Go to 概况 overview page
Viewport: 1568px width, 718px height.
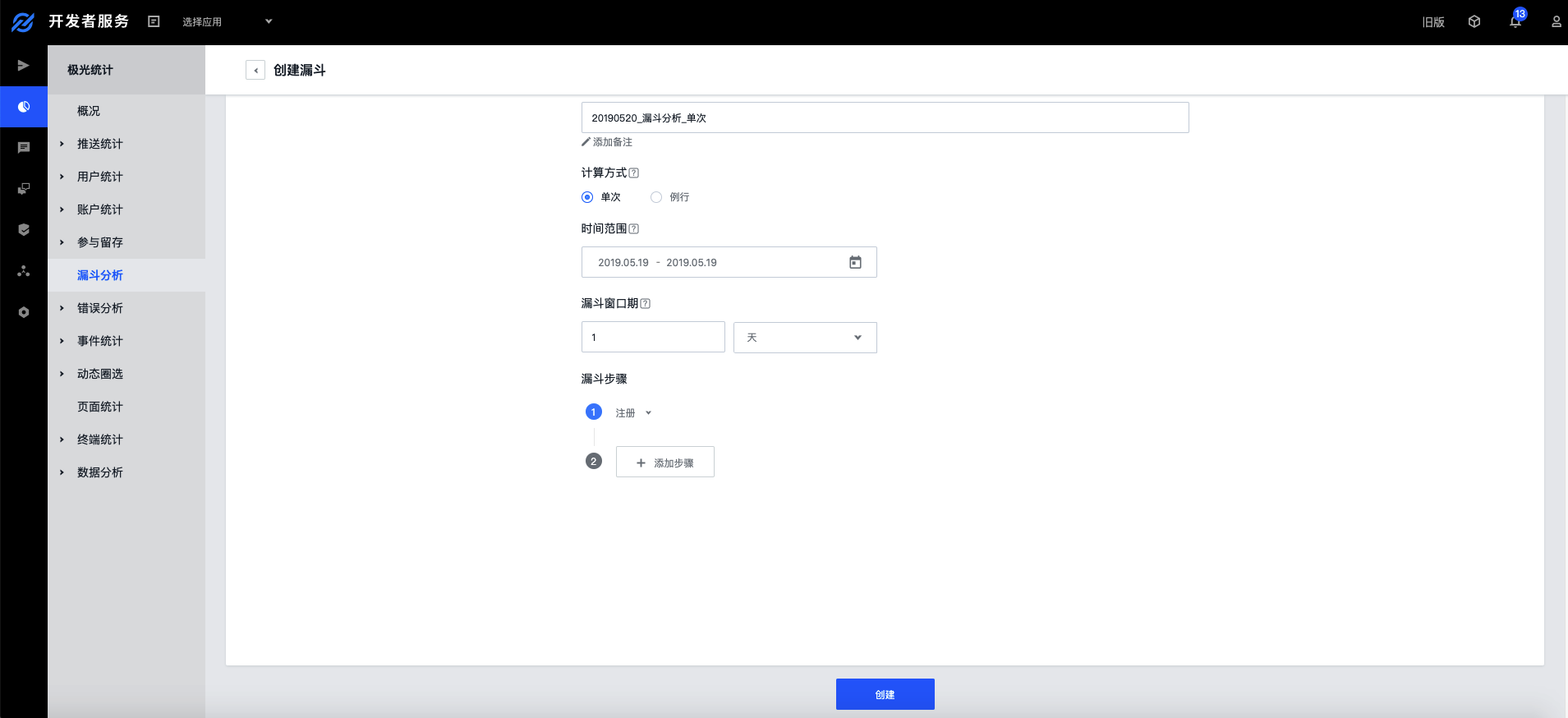(x=89, y=111)
